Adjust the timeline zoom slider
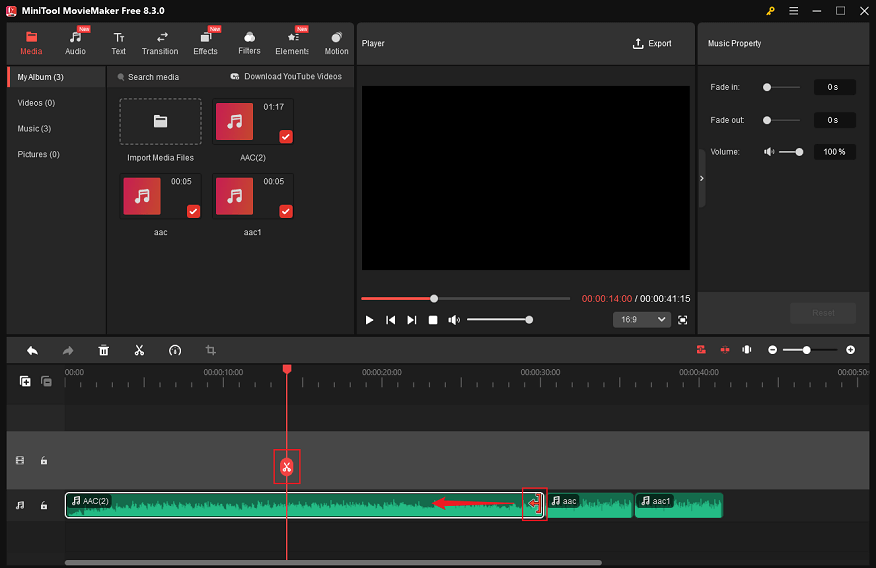 point(810,350)
